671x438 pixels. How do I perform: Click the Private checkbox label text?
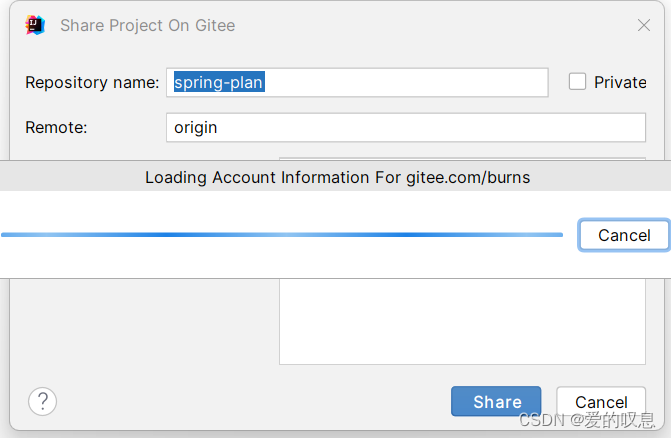tap(620, 83)
